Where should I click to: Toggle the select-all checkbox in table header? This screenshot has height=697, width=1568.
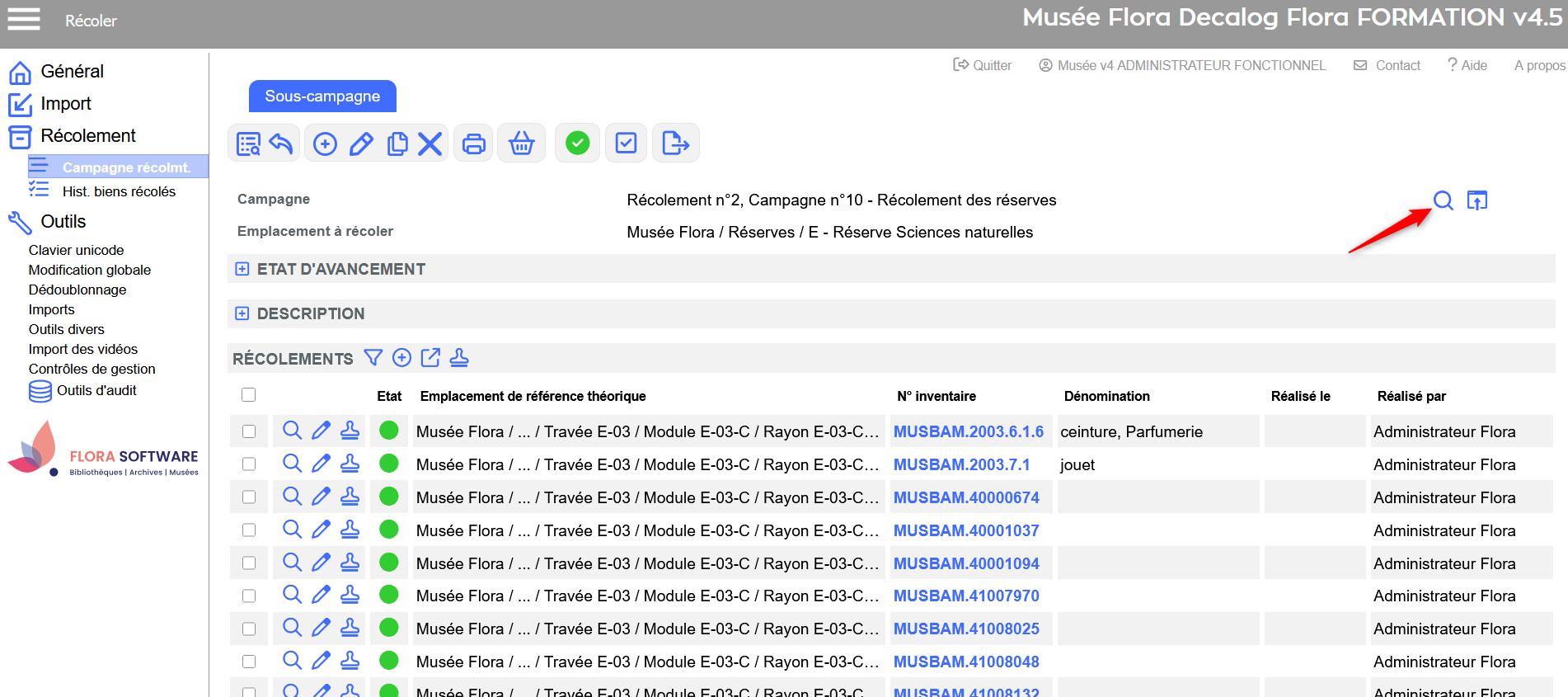click(248, 395)
